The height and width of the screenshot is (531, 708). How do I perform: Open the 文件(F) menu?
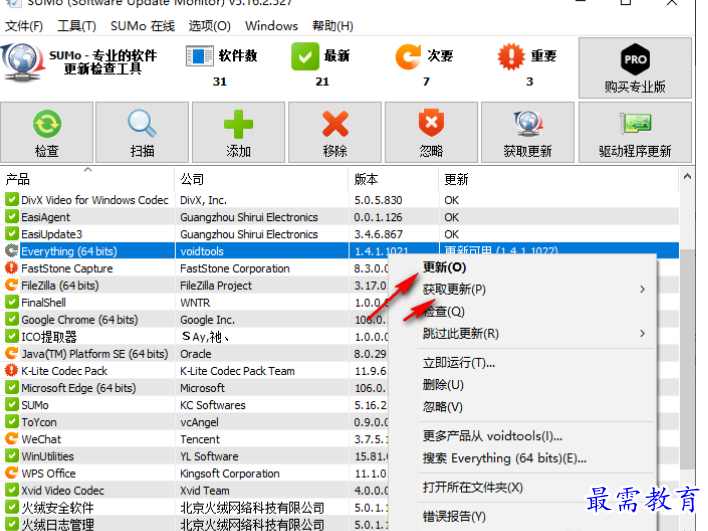point(24,26)
